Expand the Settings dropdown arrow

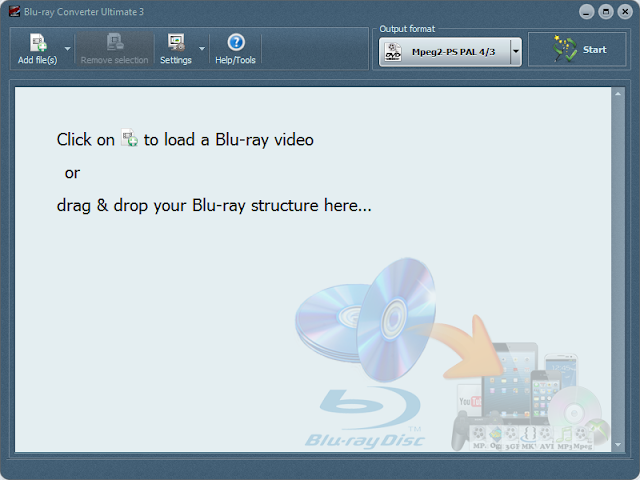[202, 49]
